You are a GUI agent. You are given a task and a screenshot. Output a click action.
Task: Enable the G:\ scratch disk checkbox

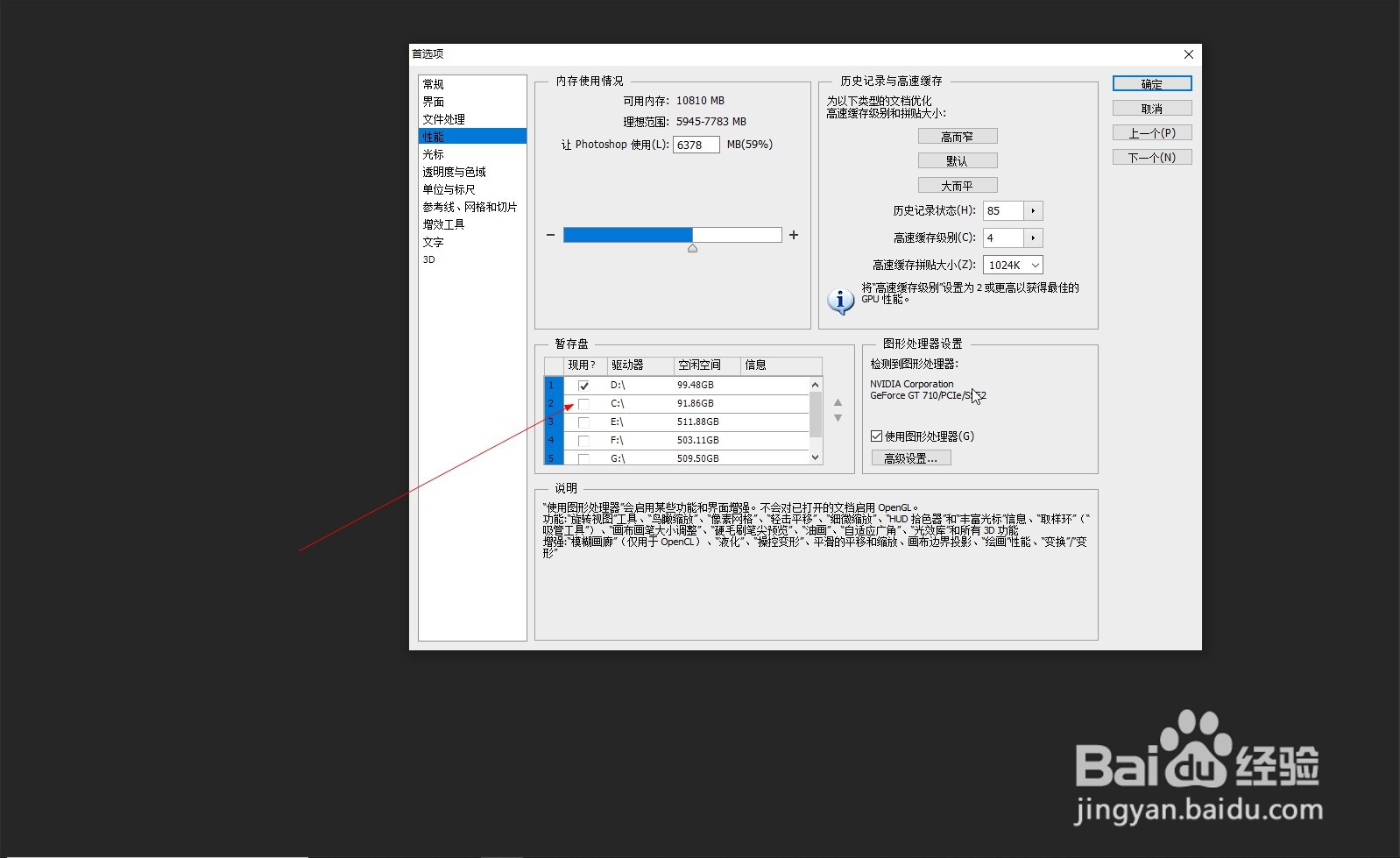tap(583, 458)
